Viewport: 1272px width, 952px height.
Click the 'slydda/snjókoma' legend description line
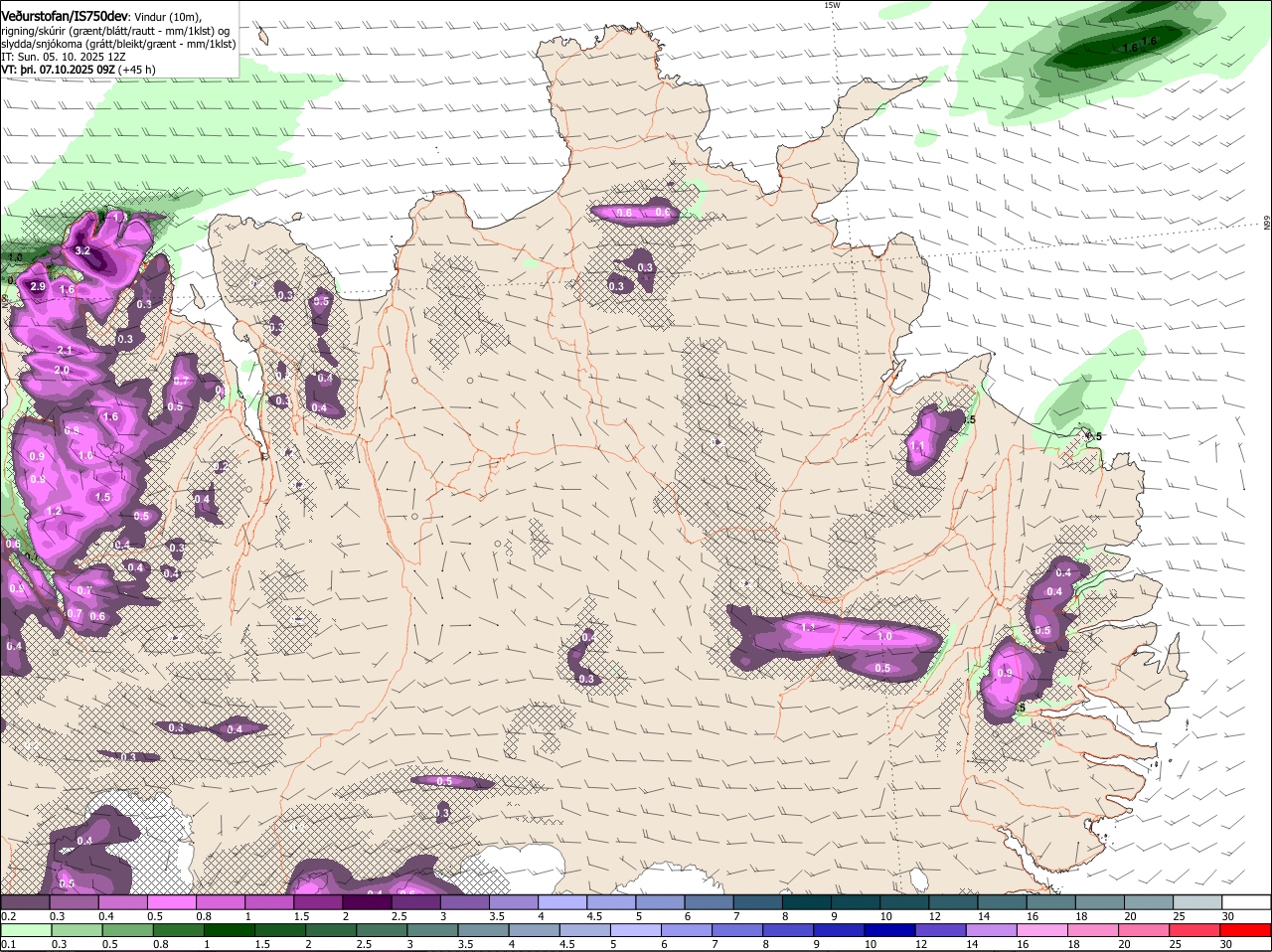point(118,44)
